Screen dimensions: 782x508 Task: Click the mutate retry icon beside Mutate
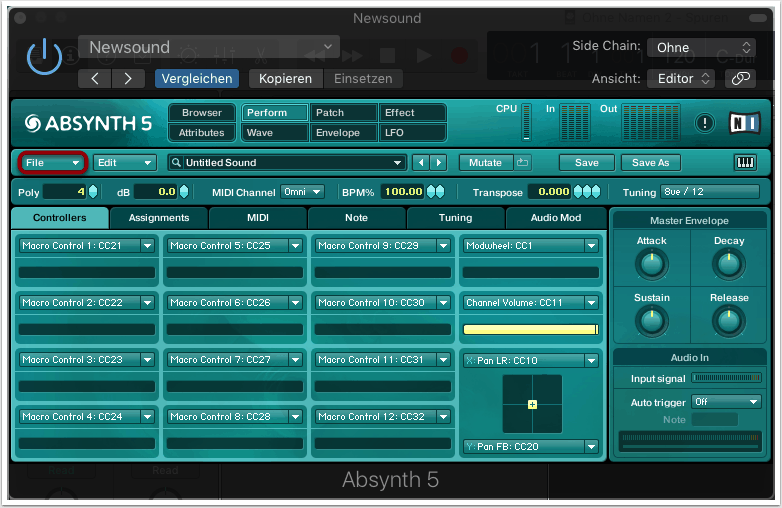pyautogui.click(x=523, y=162)
